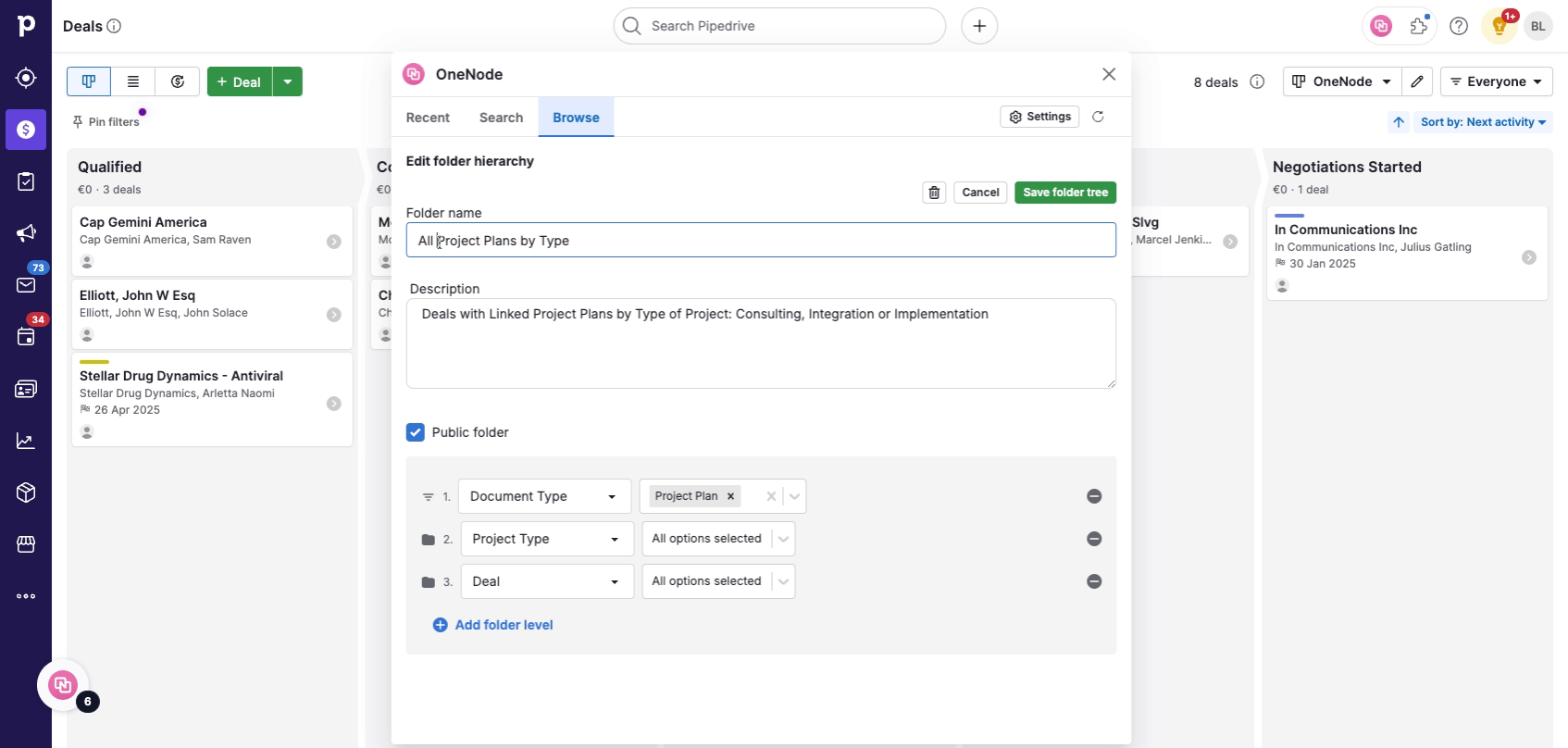Viewport: 1568px width, 748px height.
Task: Open OneNode Settings button
Action: (1039, 117)
